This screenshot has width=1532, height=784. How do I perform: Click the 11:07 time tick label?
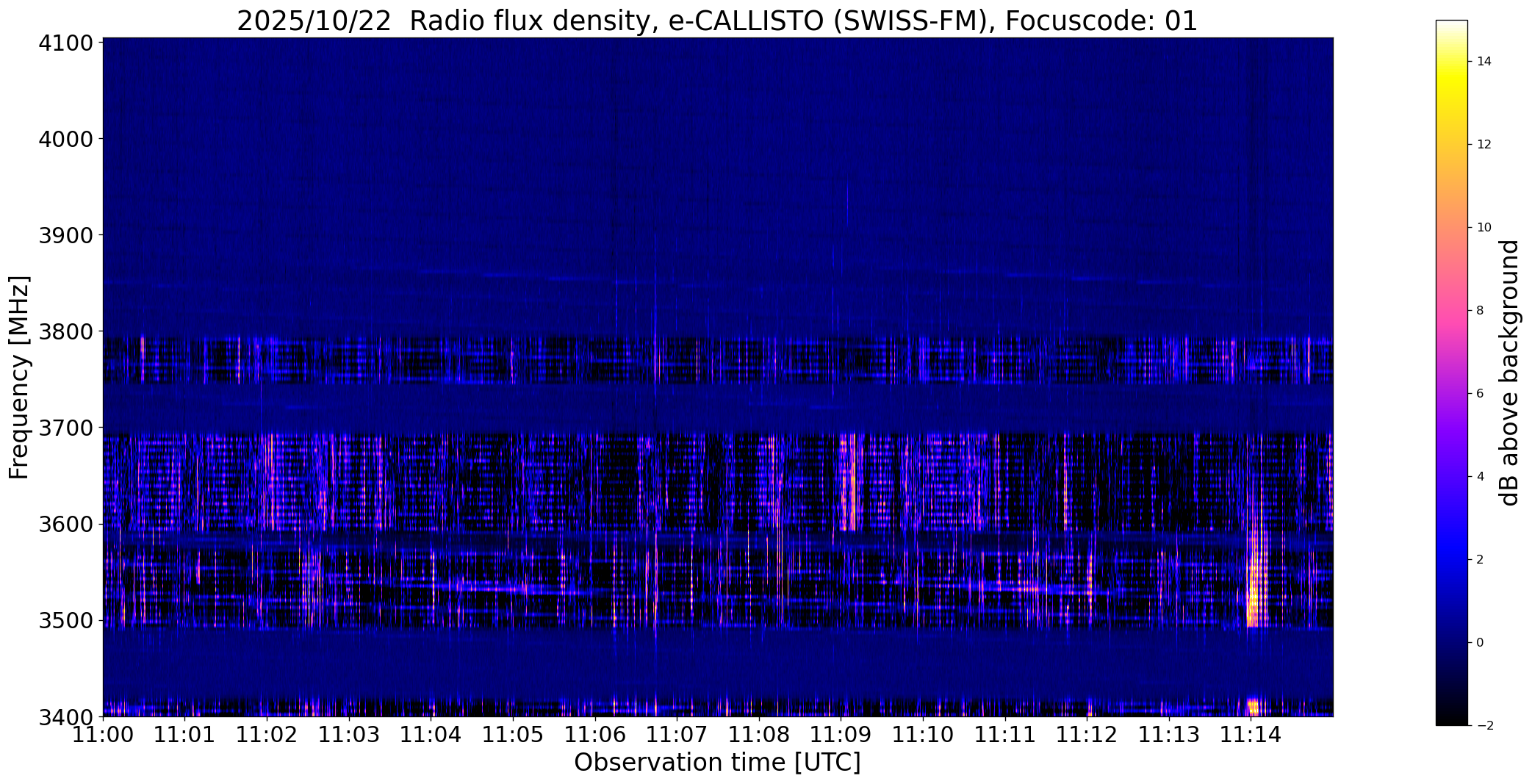click(677, 735)
